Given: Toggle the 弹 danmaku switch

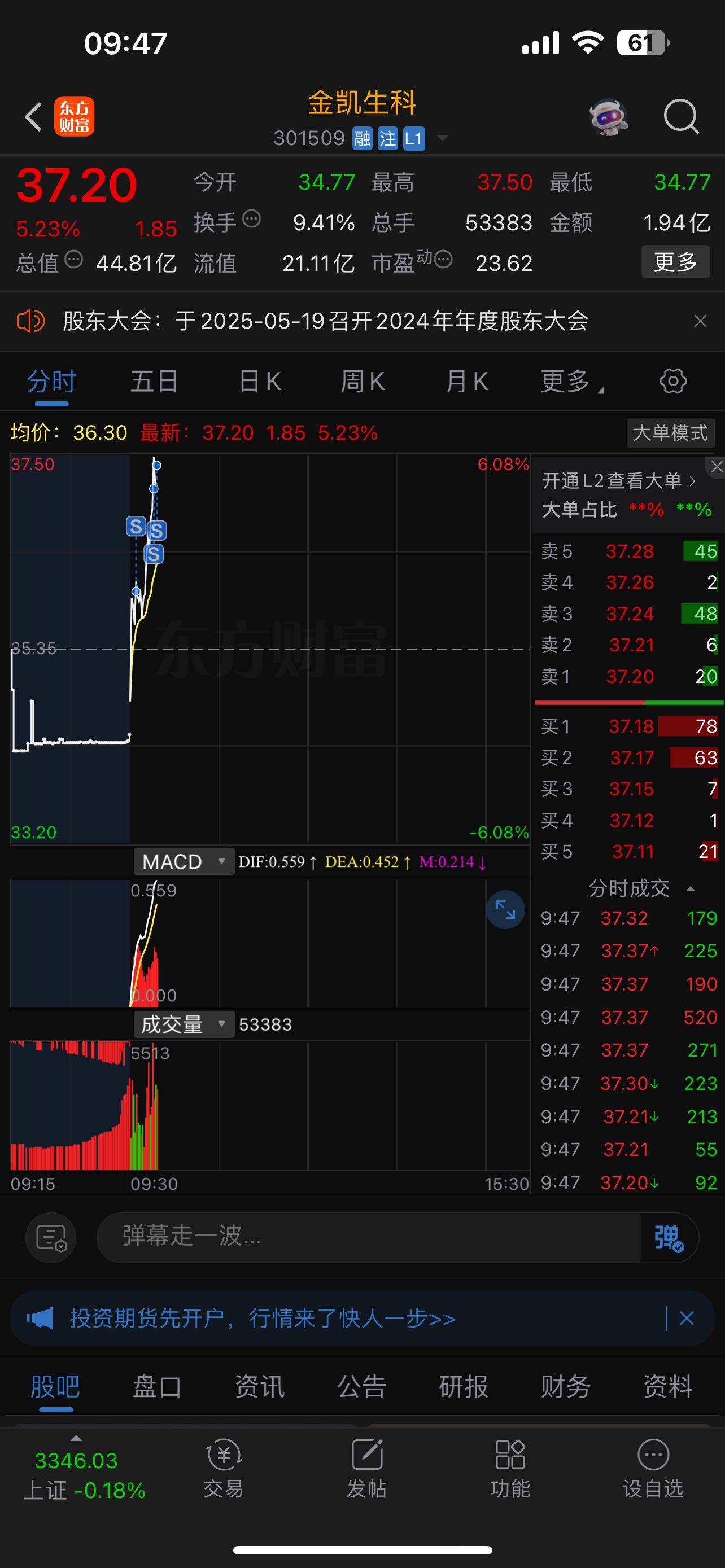Looking at the screenshot, I should click(669, 1237).
